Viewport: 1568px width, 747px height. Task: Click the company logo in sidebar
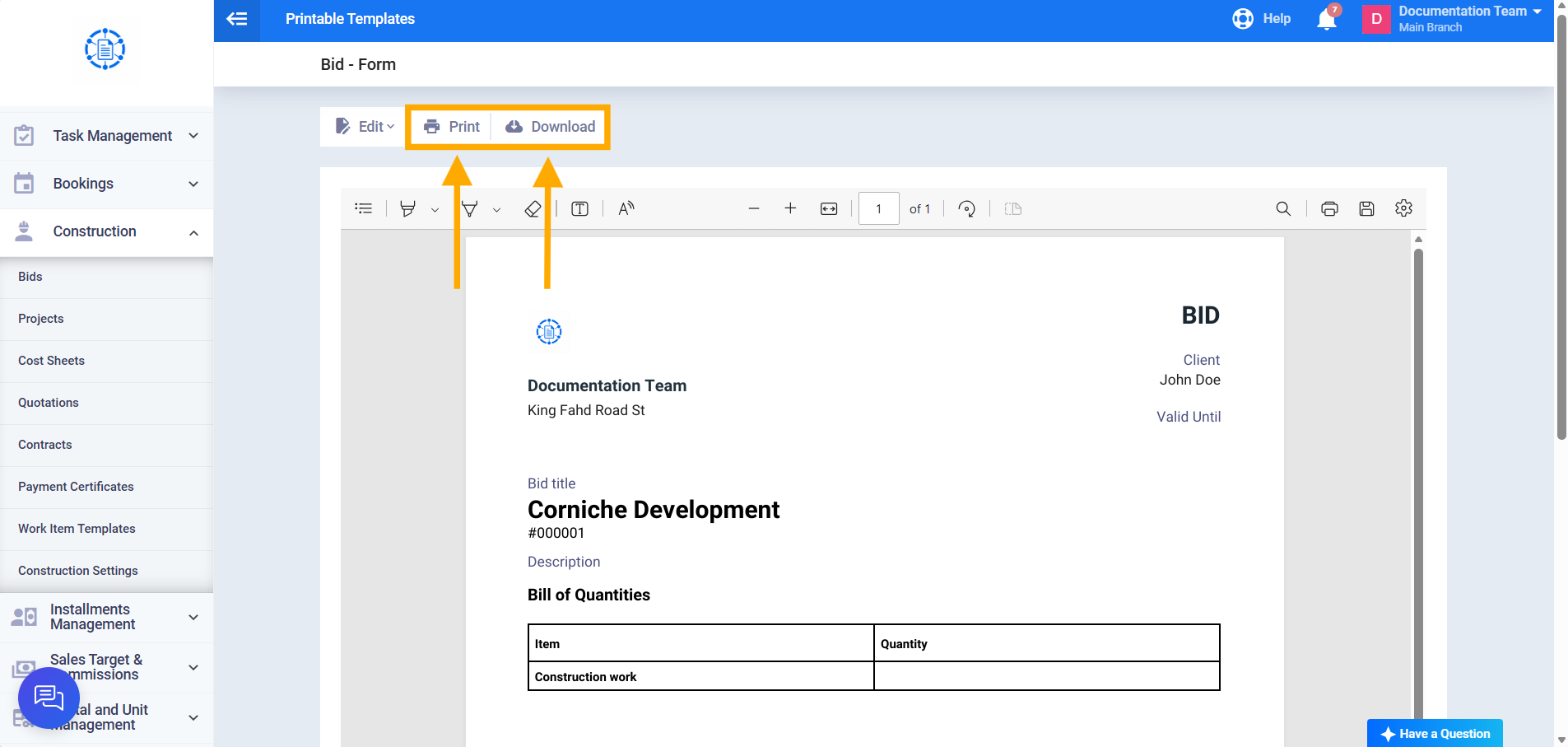[x=105, y=49]
